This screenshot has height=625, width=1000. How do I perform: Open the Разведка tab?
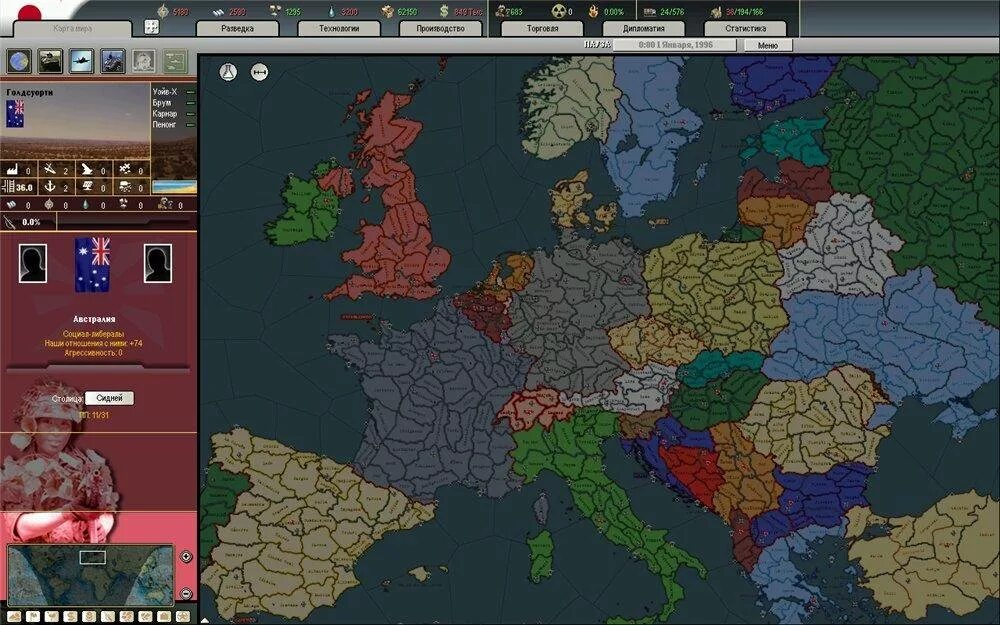tap(237, 29)
